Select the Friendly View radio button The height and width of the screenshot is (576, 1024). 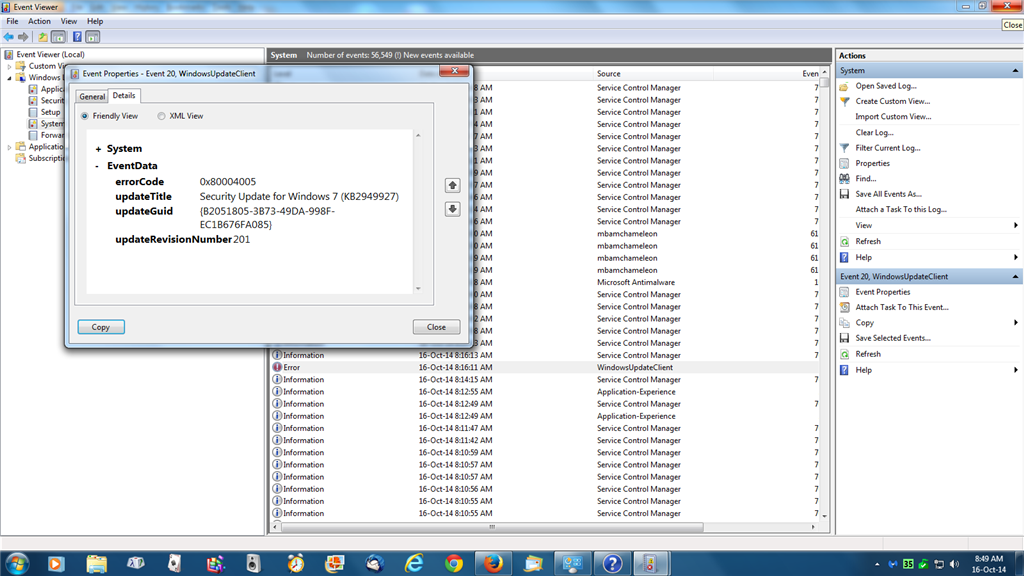point(85,116)
